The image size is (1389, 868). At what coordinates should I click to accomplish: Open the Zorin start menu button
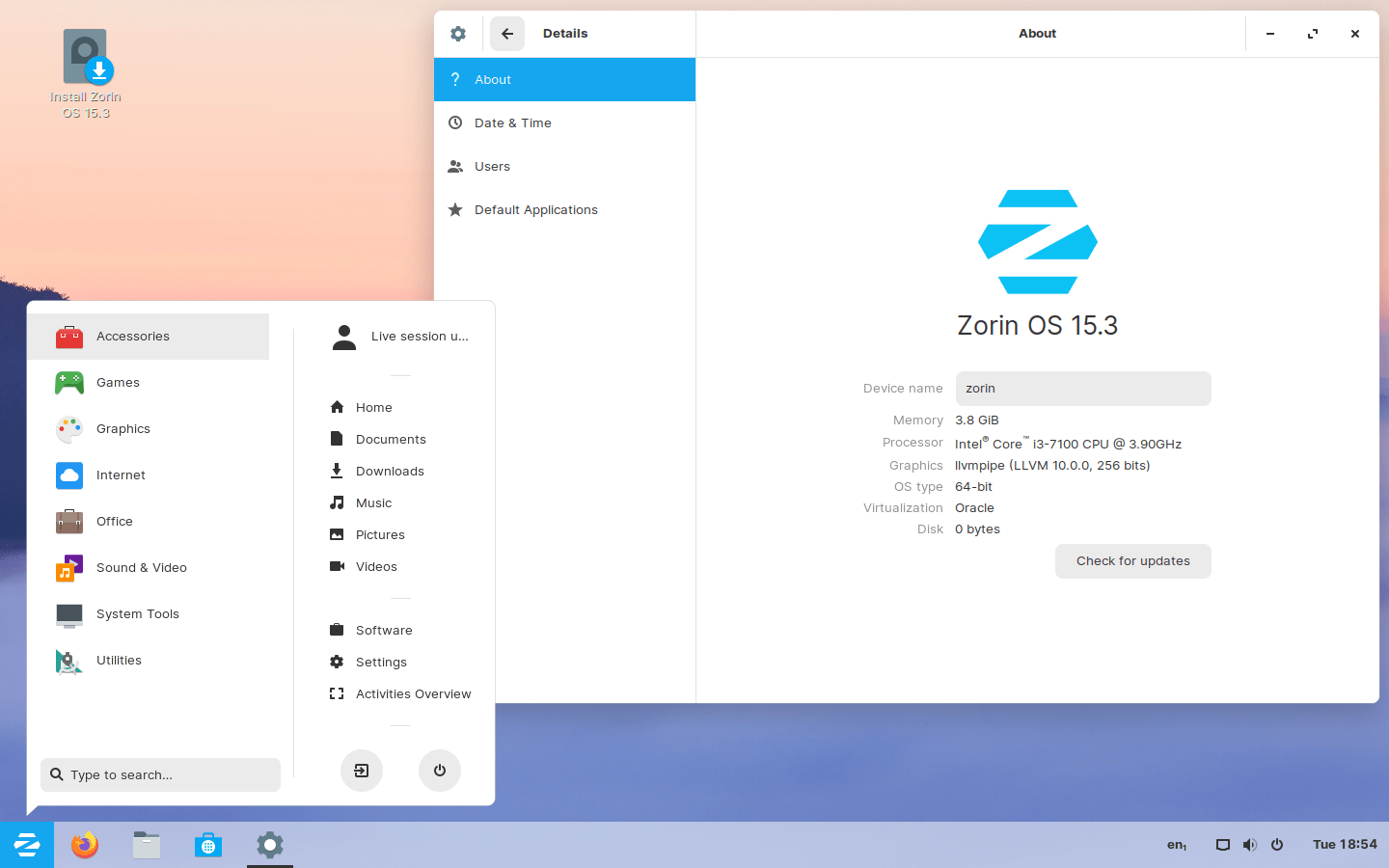[27, 845]
